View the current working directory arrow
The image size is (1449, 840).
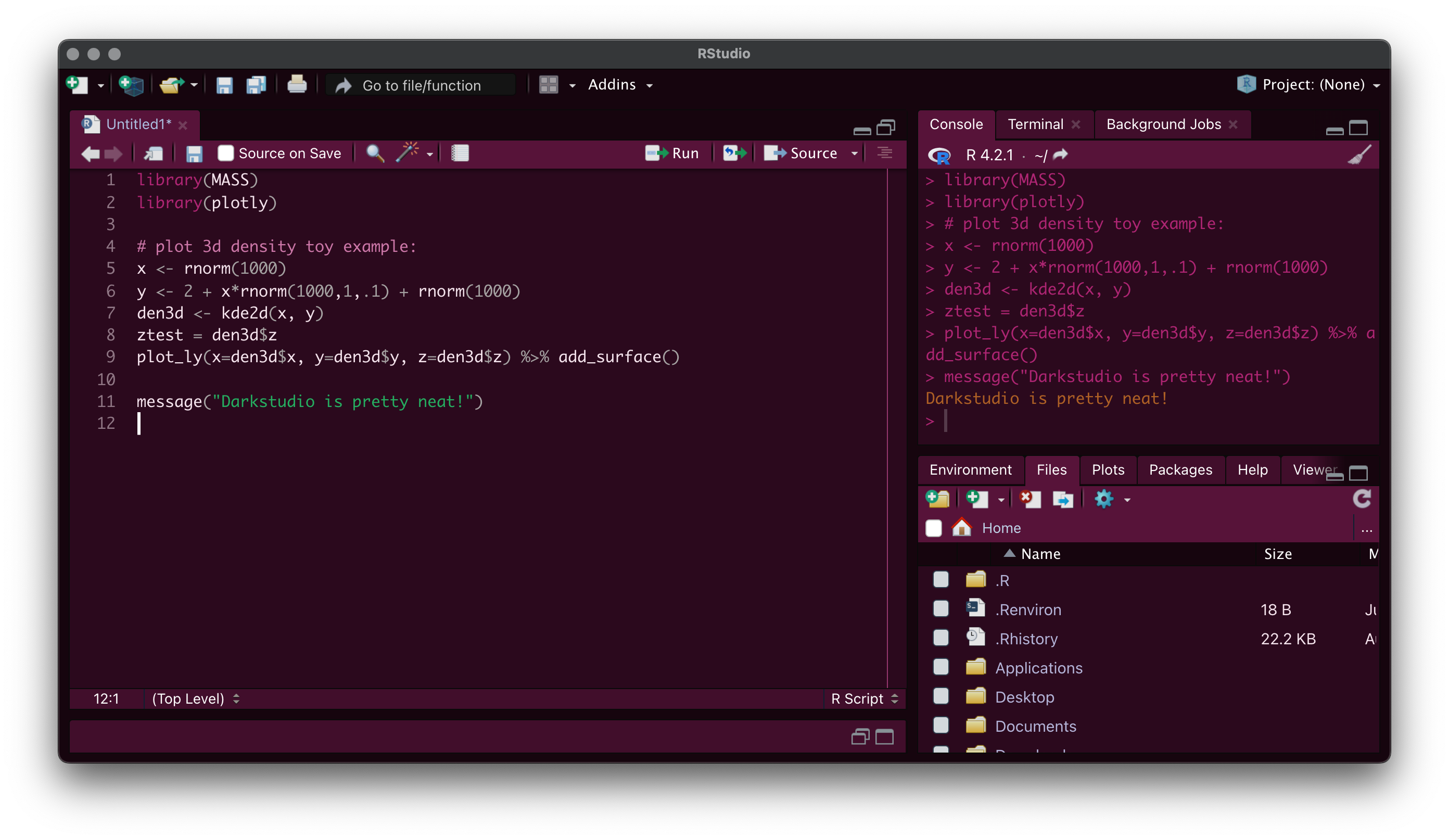pos(1060,154)
